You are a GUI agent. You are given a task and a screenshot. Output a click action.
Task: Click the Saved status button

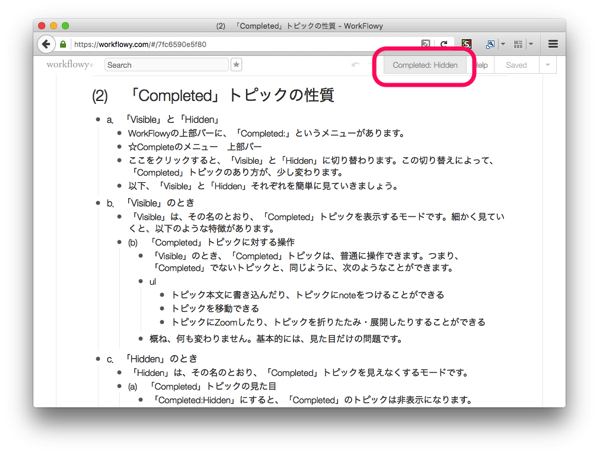[516, 65]
